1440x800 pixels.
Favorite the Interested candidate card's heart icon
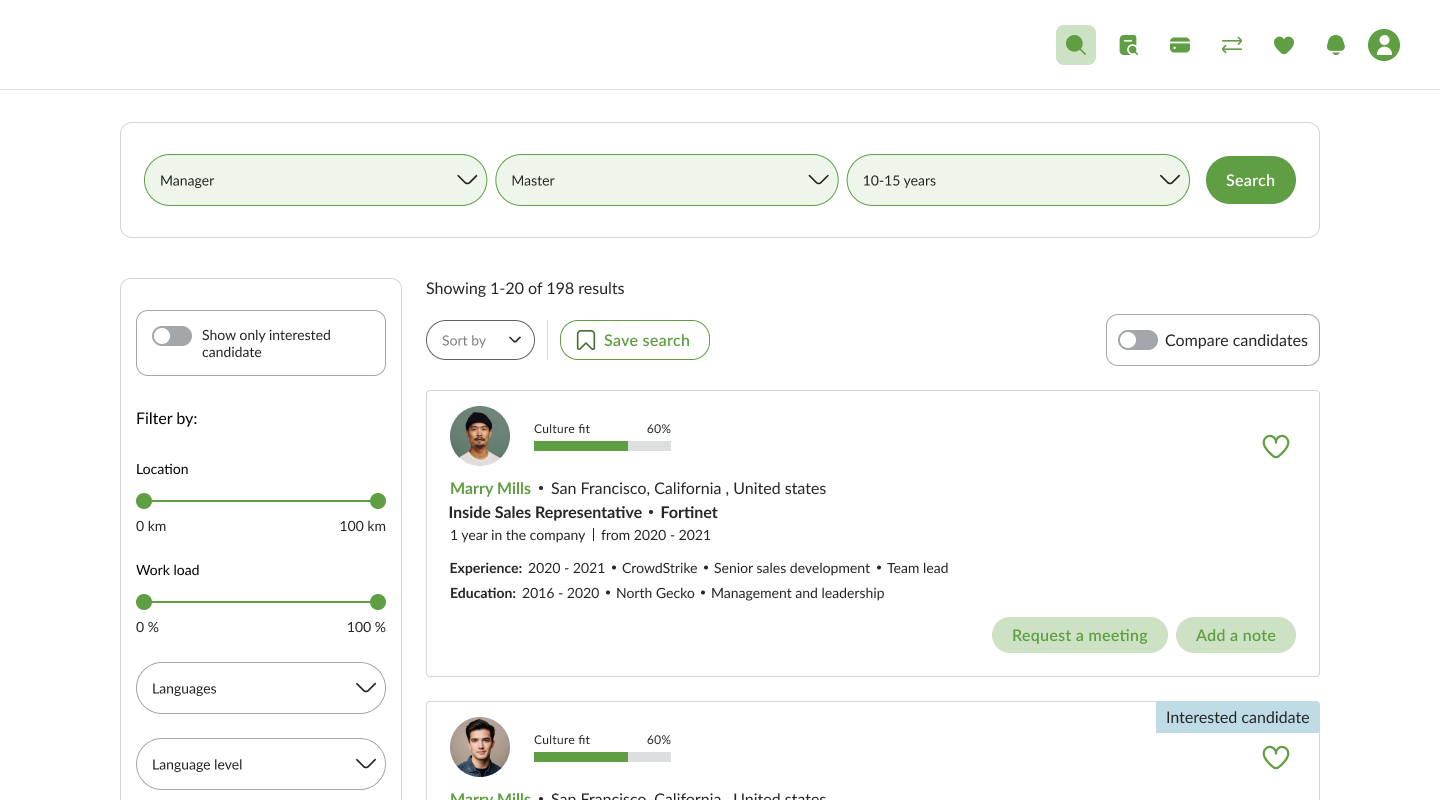point(1275,758)
